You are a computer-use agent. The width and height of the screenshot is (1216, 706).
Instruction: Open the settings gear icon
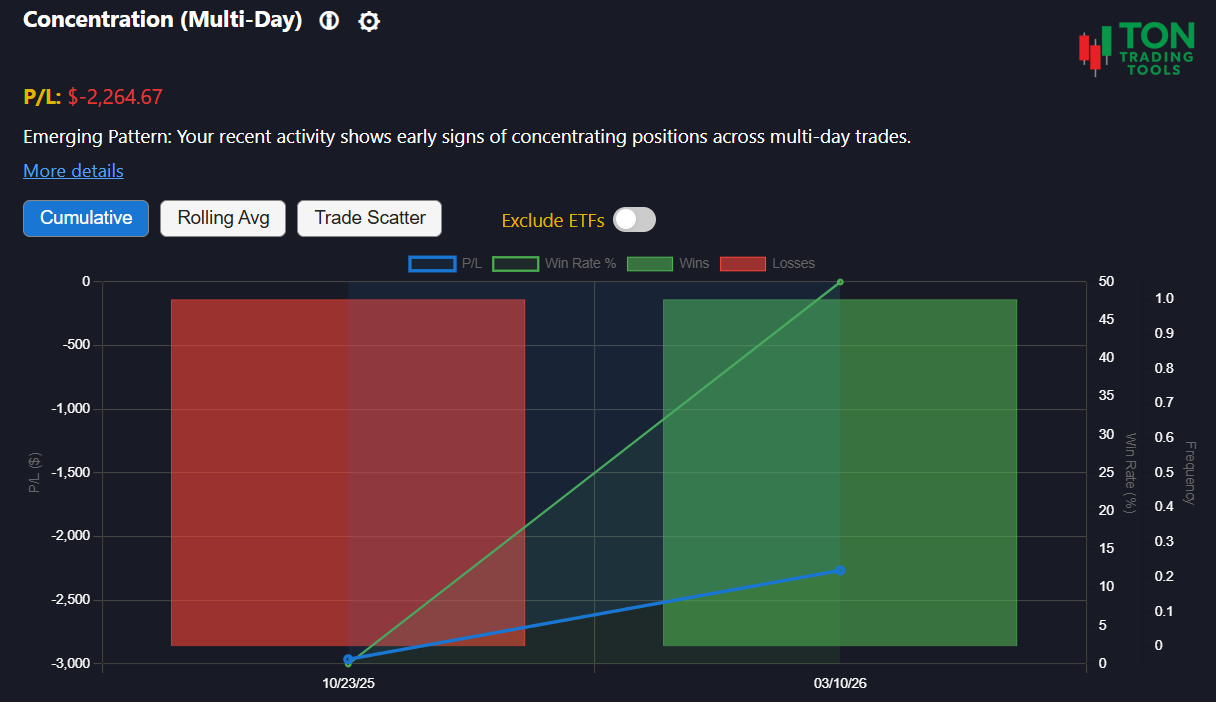[368, 20]
